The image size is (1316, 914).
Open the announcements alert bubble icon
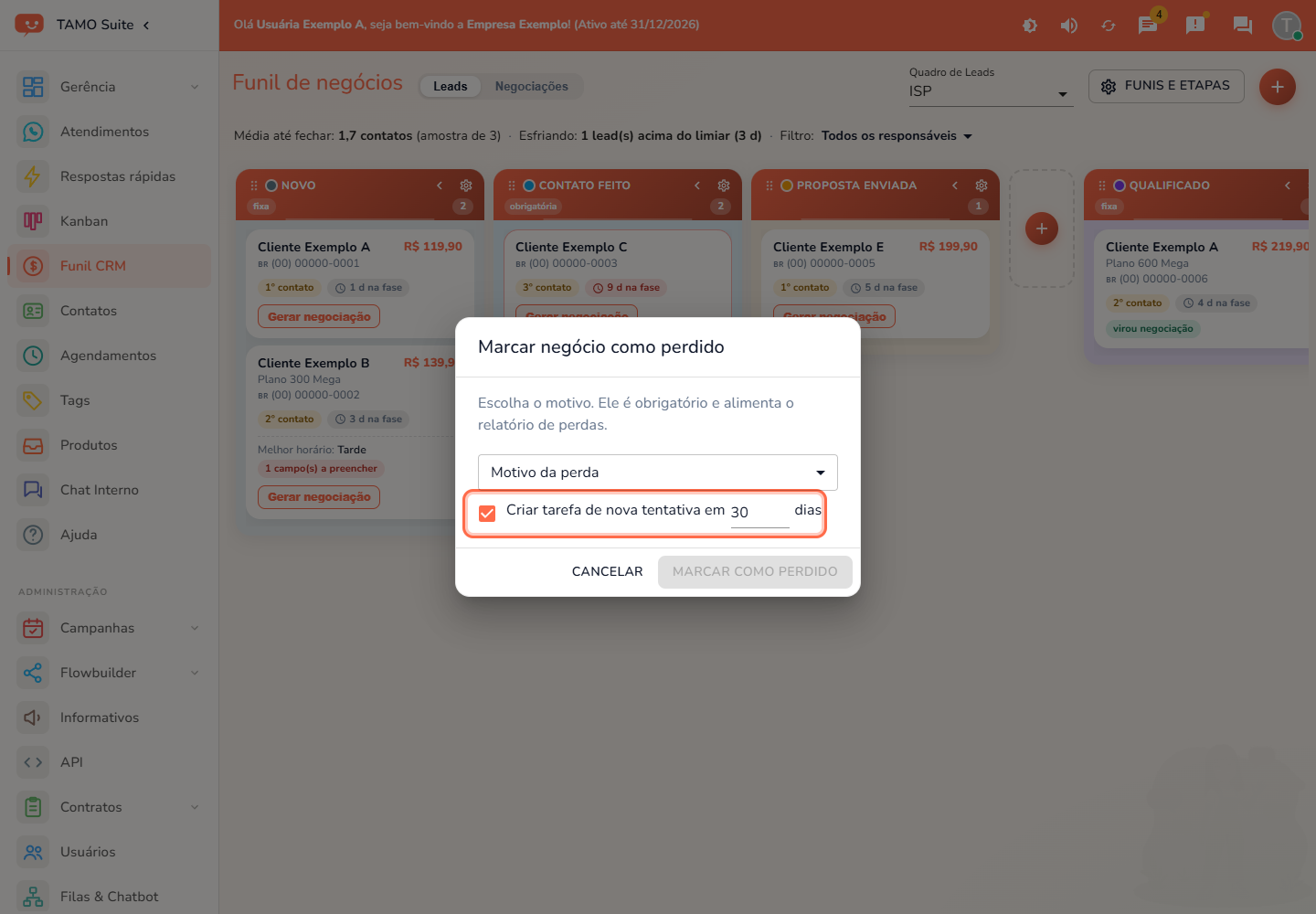point(1195,25)
